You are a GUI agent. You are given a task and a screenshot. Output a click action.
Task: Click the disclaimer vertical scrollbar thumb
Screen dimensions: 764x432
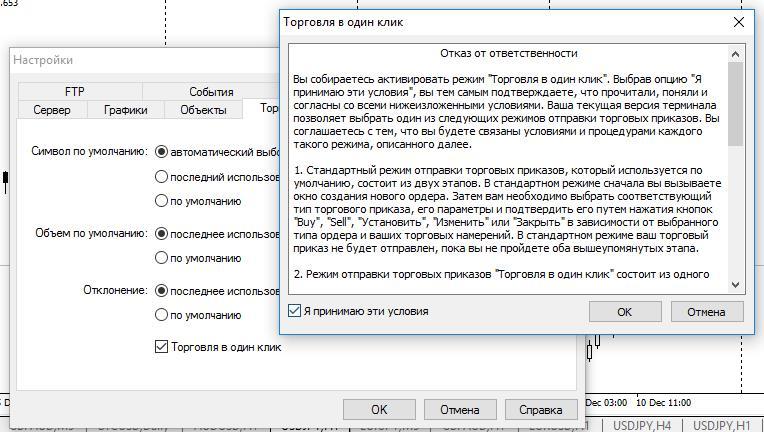[736, 105]
